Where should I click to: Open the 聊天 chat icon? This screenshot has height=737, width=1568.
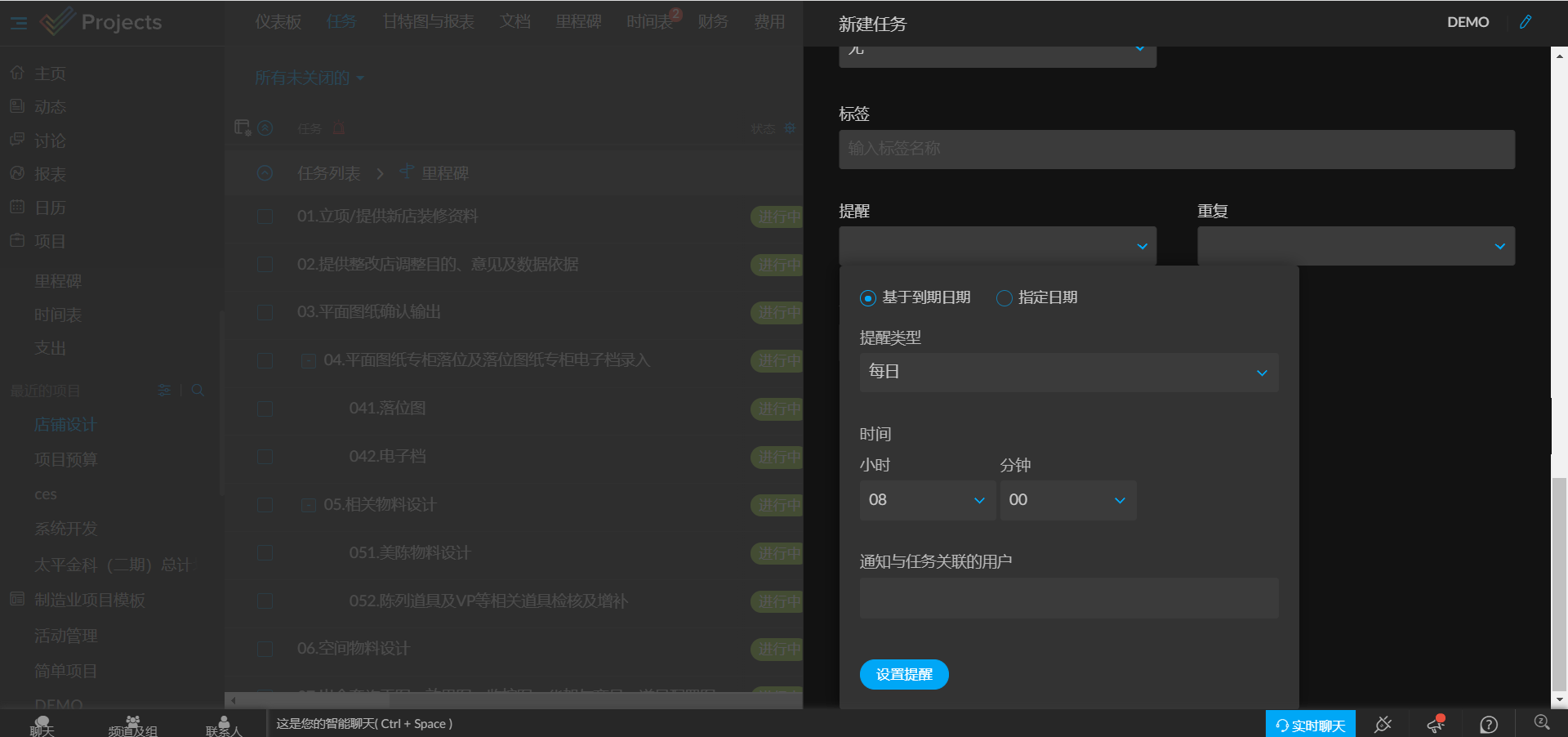(42, 726)
